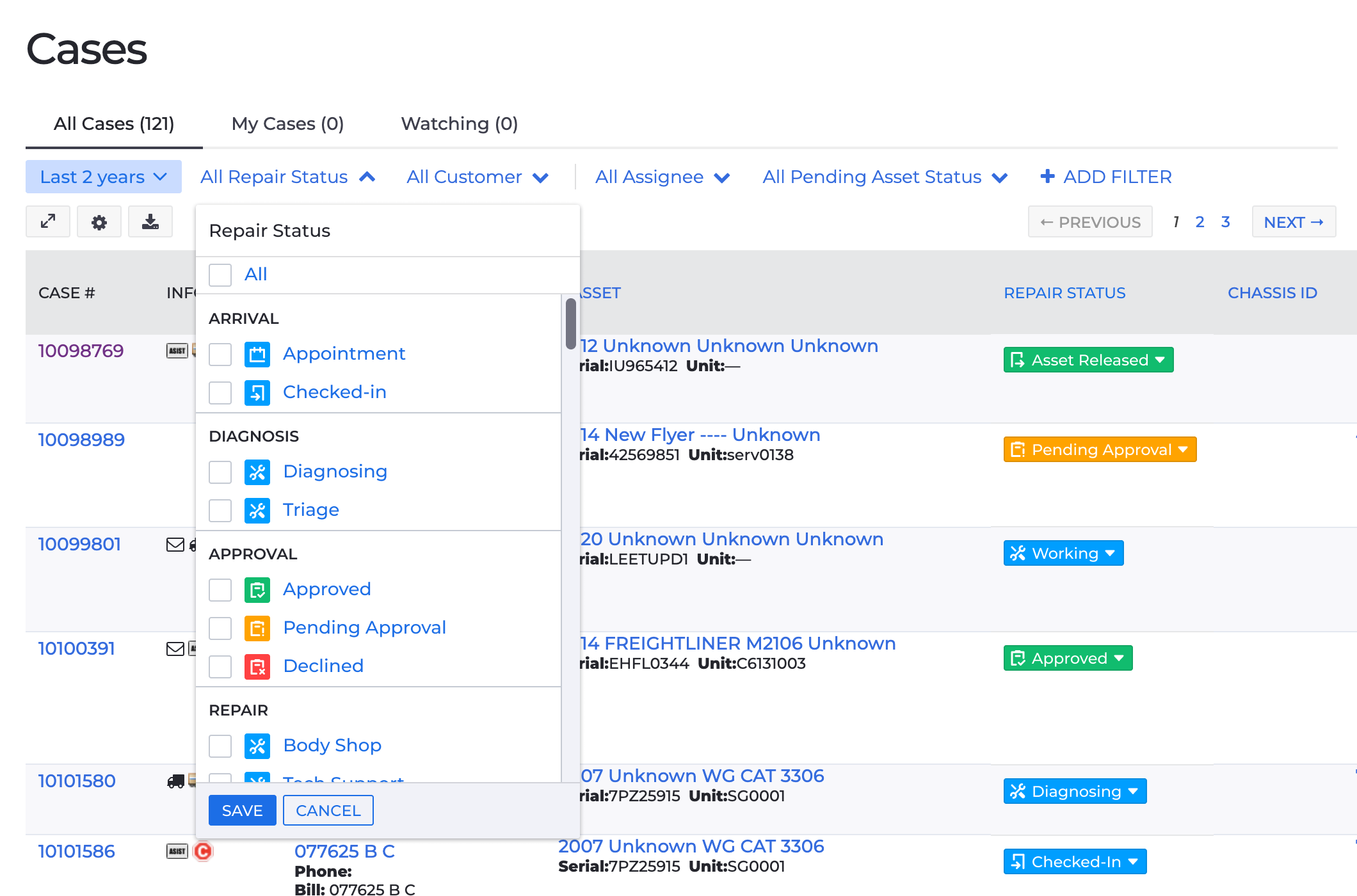Click the red Declined icon
Screen dimensions: 1357x896
[257, 666]
